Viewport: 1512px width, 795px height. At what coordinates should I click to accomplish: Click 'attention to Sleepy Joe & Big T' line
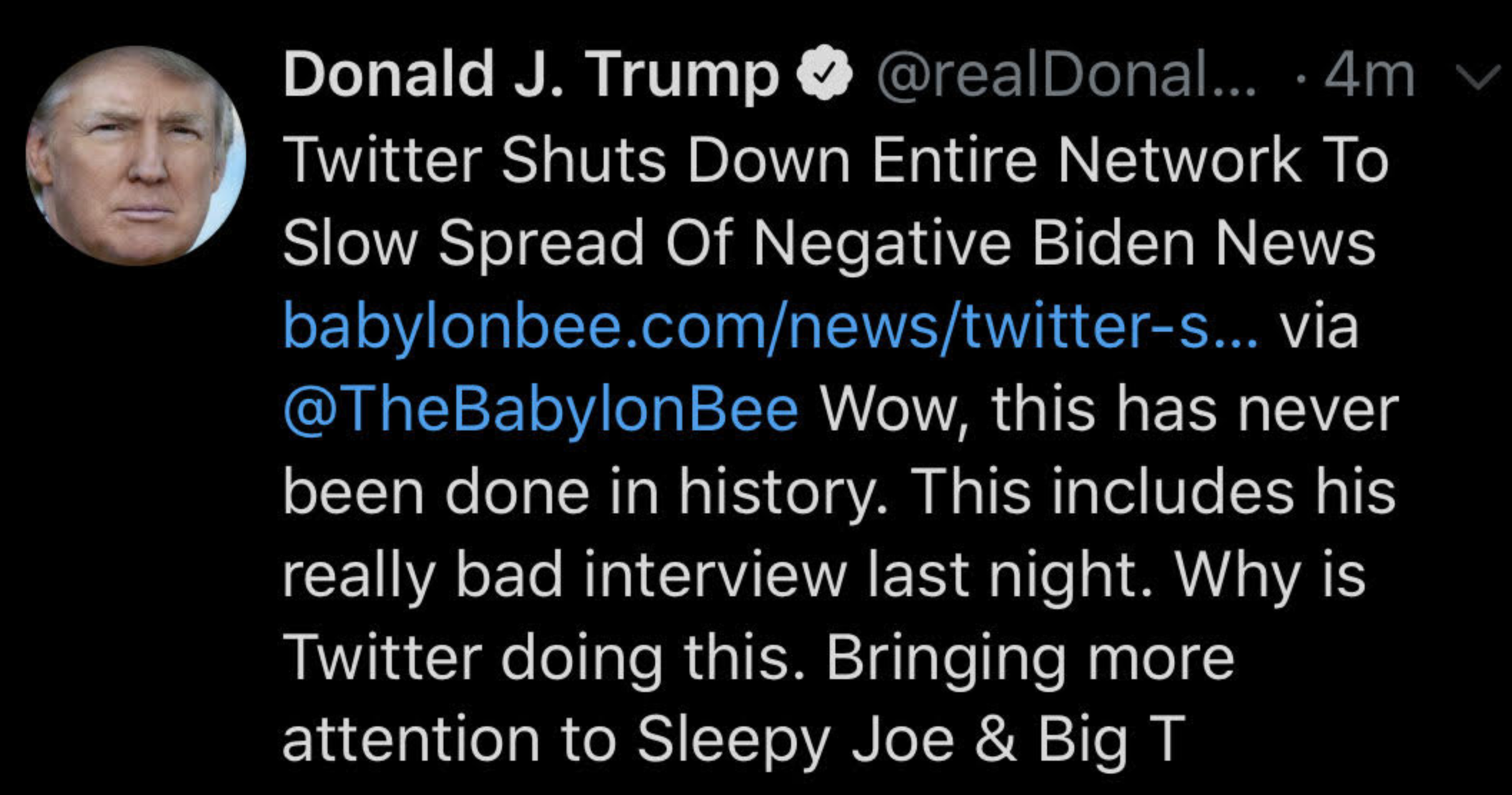click(x=735, y=741)
